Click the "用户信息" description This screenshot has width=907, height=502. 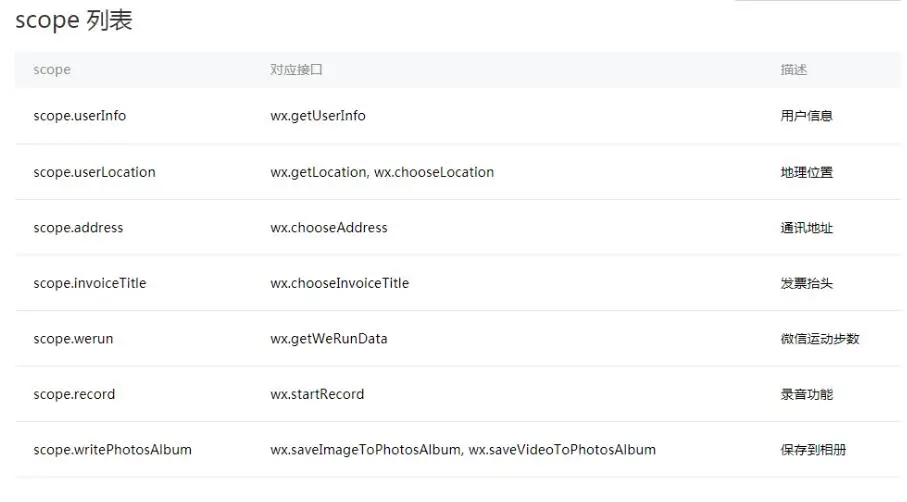tap(806, 116)
